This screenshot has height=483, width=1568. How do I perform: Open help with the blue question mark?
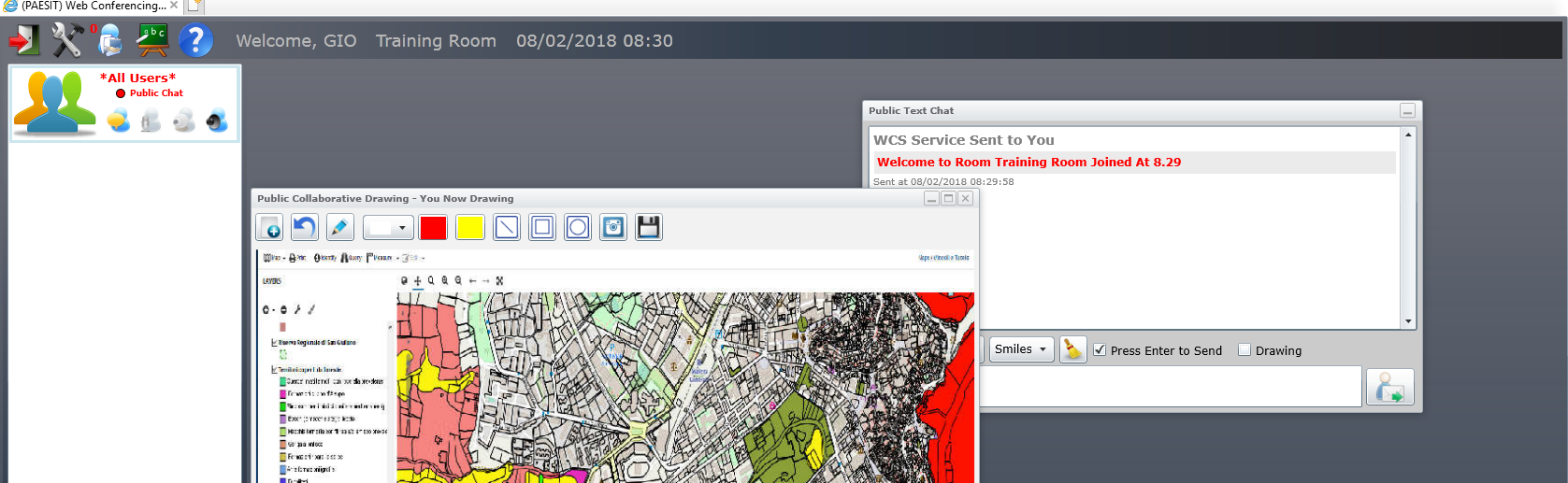[x=195, y=40]
